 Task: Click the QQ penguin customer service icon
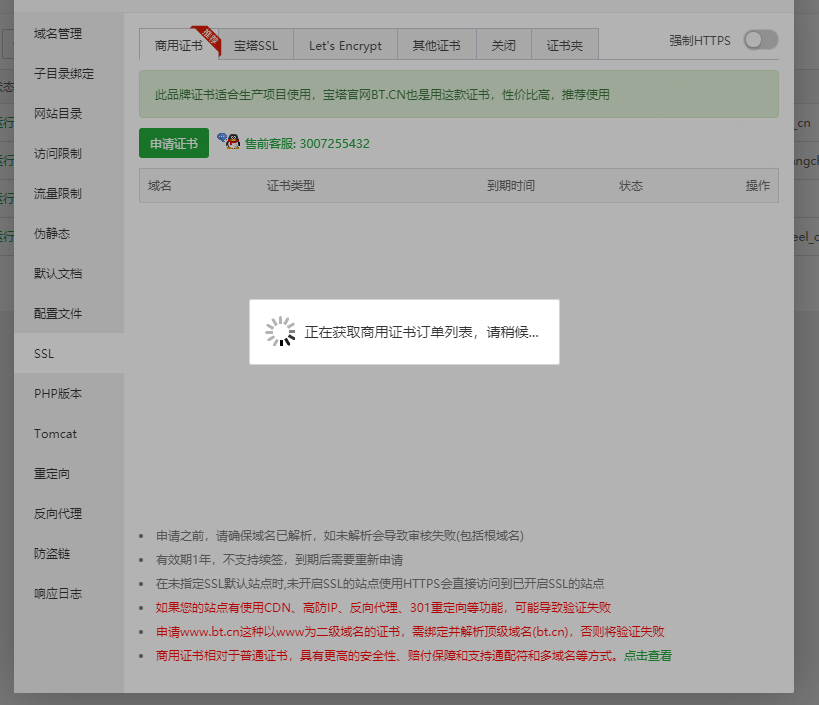(x=229, y=141)
